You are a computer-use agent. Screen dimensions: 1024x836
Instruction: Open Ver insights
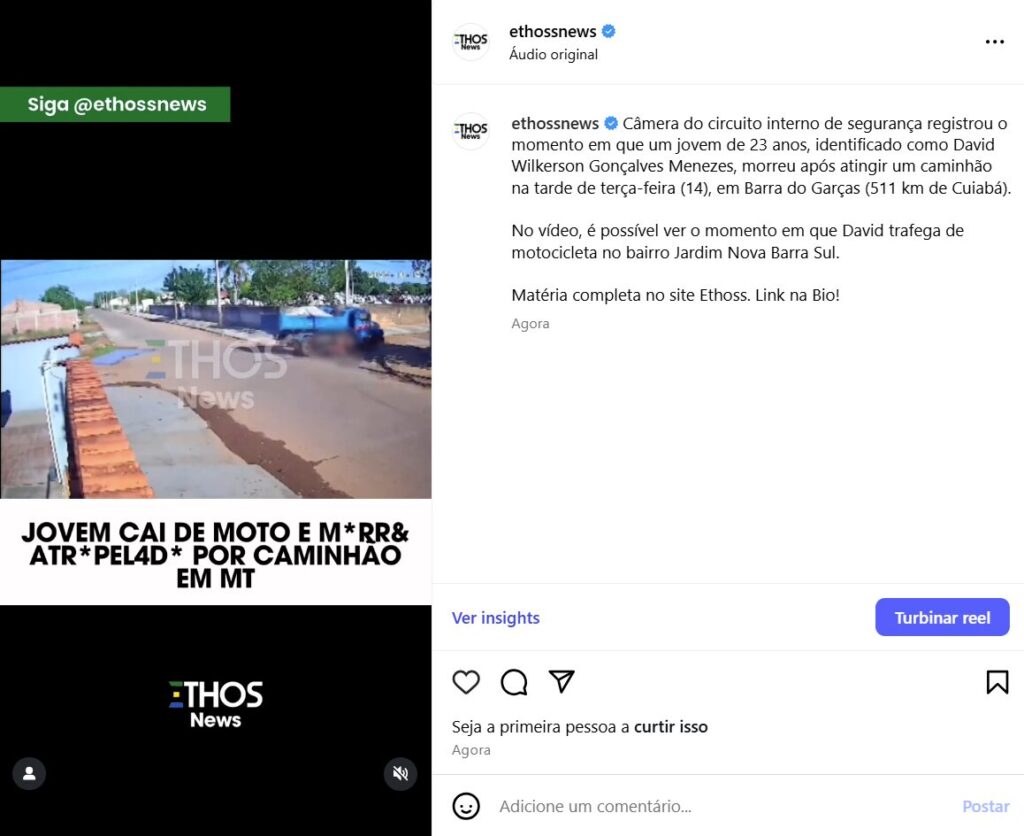496,618
